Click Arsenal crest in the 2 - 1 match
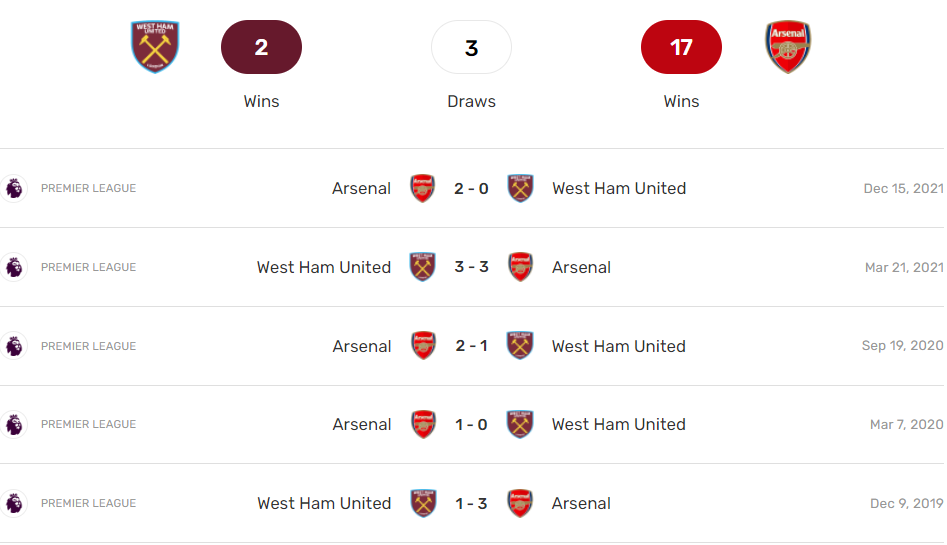947x545 pixels. [423, 346]
